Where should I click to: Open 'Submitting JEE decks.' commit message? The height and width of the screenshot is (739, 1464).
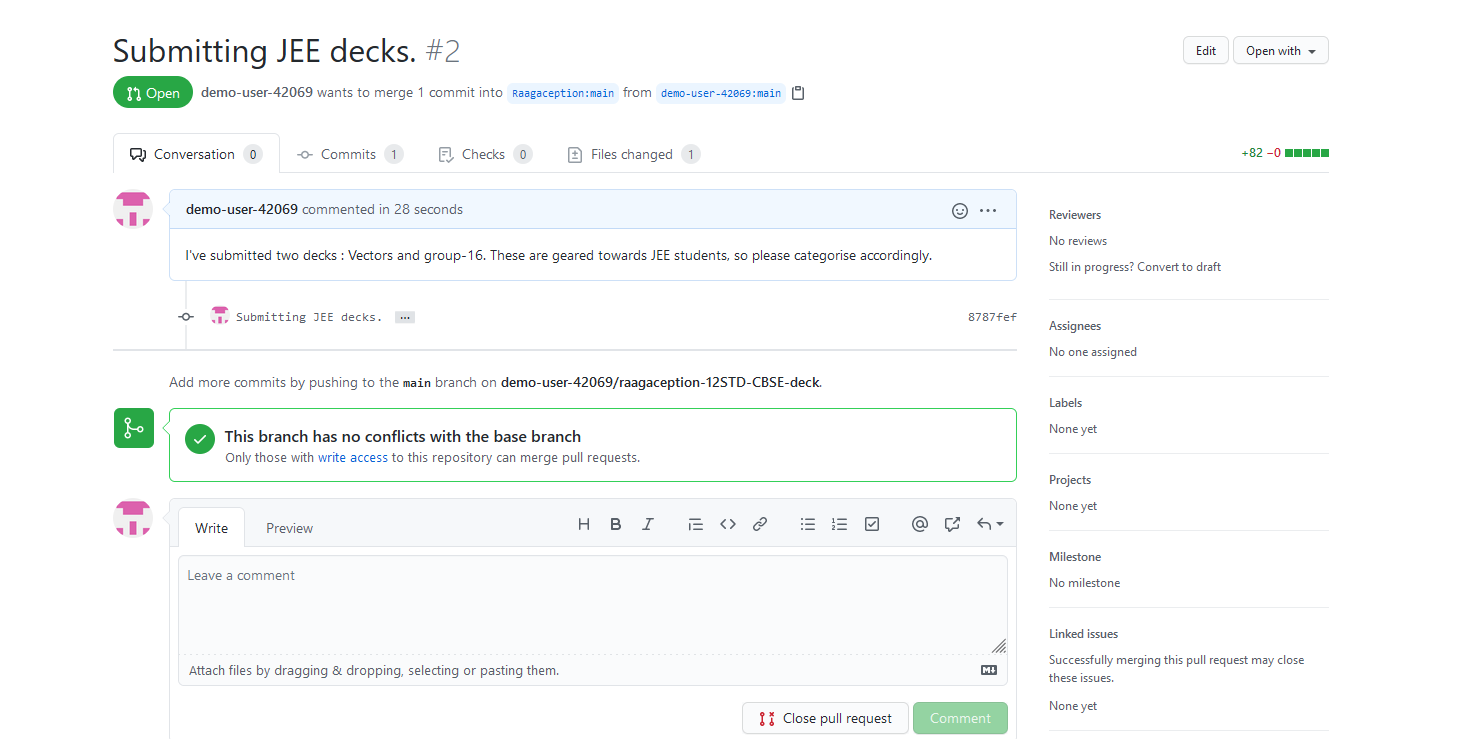click(309, 317)
